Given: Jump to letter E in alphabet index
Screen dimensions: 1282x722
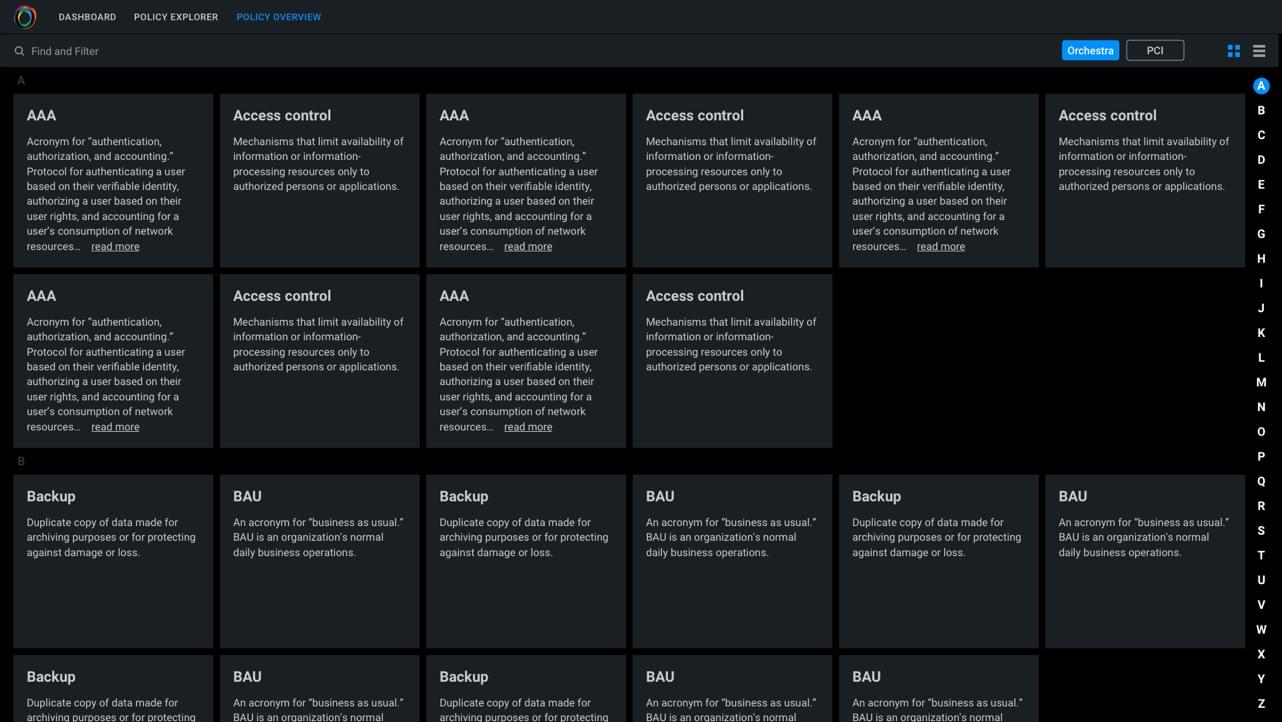Looking at the screenshot, I should (1261, 185).
